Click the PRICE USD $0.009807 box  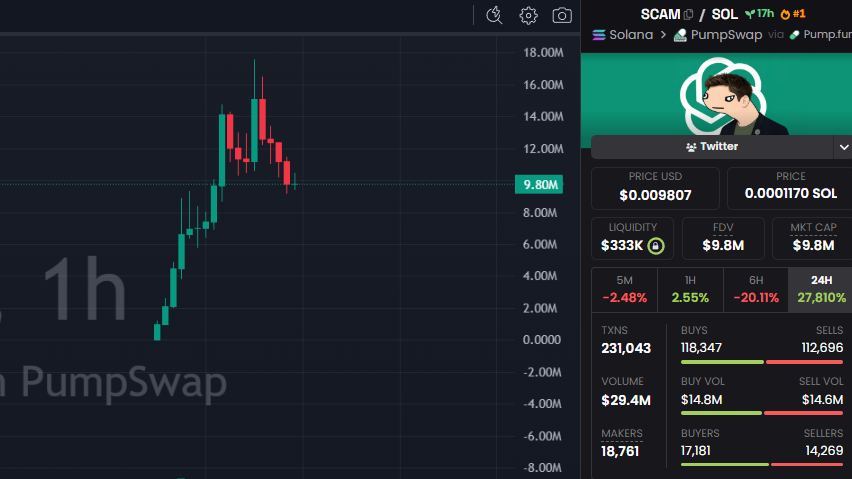(655, 188)
